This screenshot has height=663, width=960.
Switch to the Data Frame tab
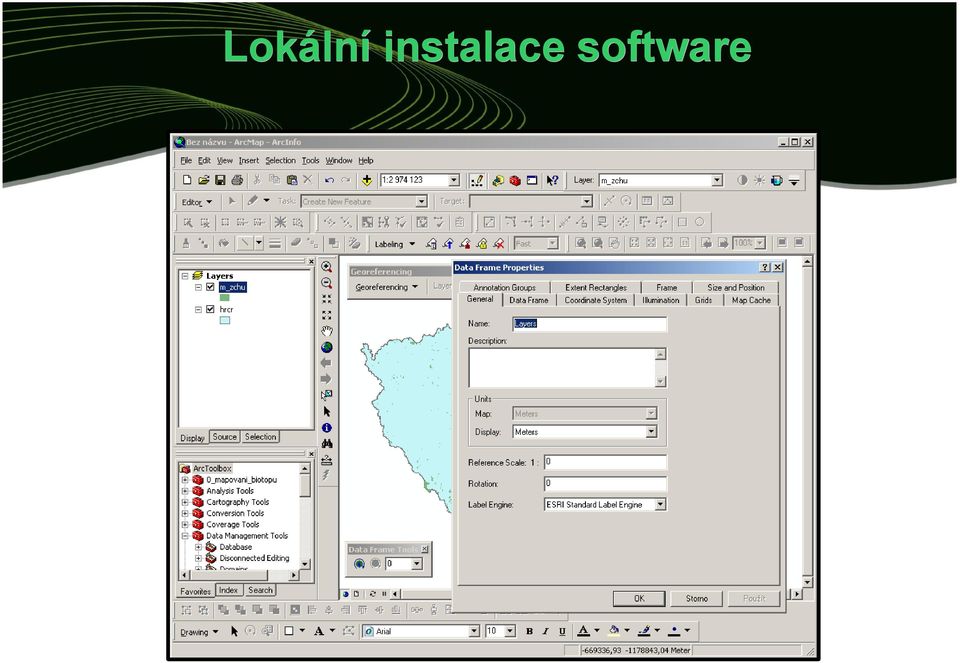pos(528,300)
